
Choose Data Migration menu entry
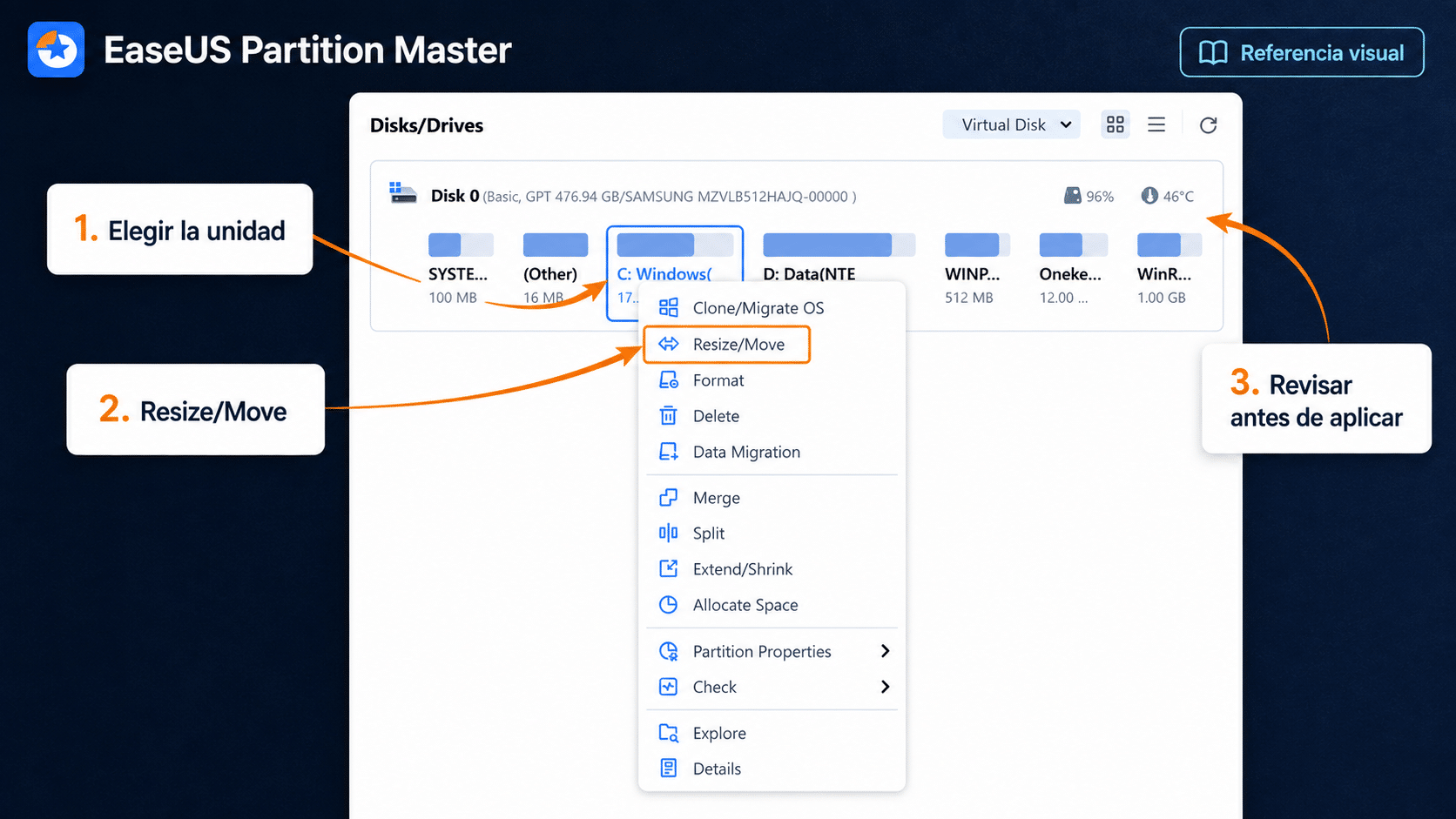(772, 452)
